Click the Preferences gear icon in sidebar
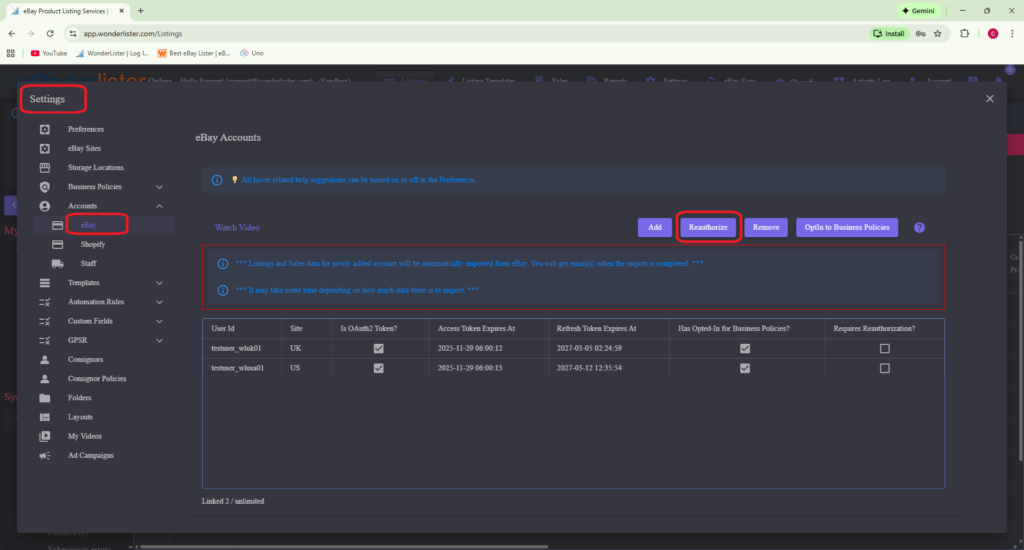Screen dimensions: 1024x550 [44, 129]
